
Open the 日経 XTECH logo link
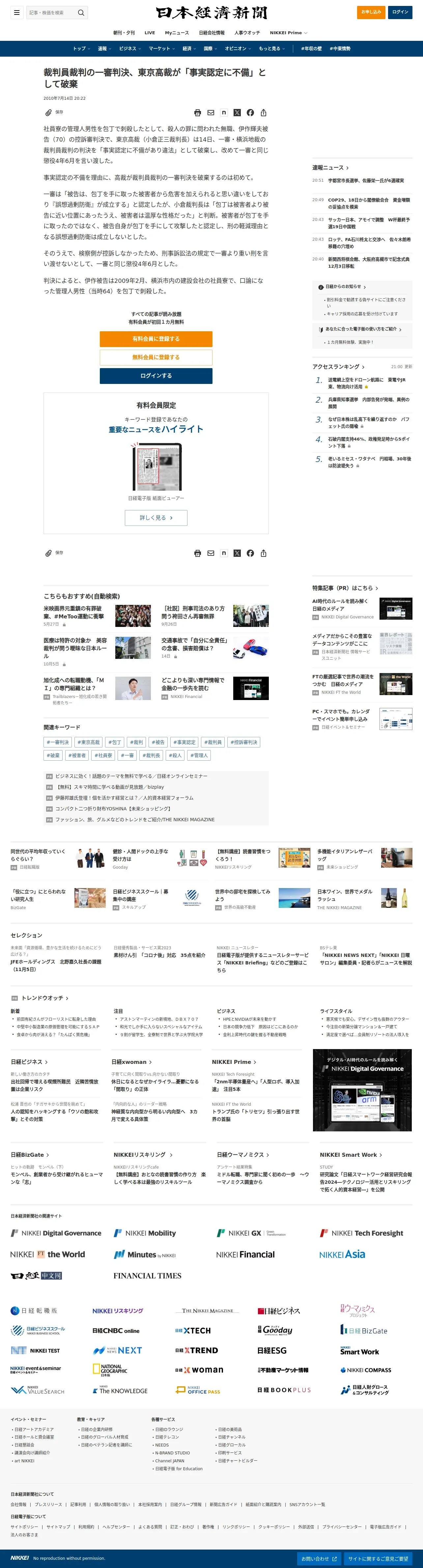pos(193,1331)
